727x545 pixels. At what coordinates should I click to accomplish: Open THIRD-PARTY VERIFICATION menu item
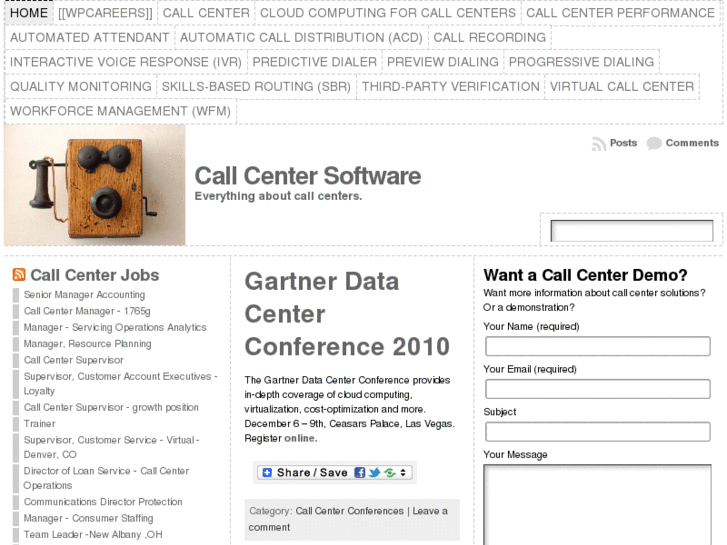(451, 87)
